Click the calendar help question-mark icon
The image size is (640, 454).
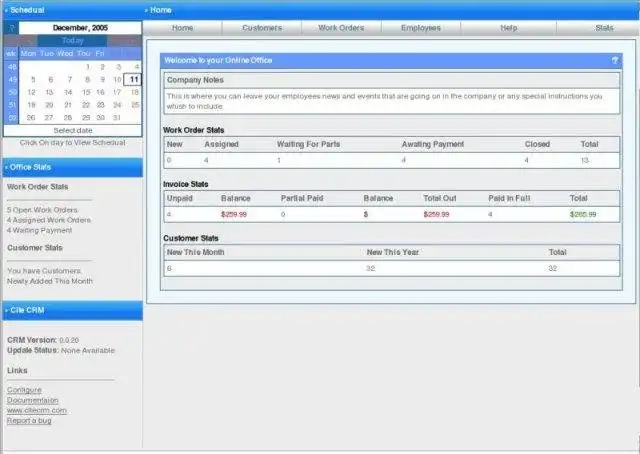click(x=11, y=28)
